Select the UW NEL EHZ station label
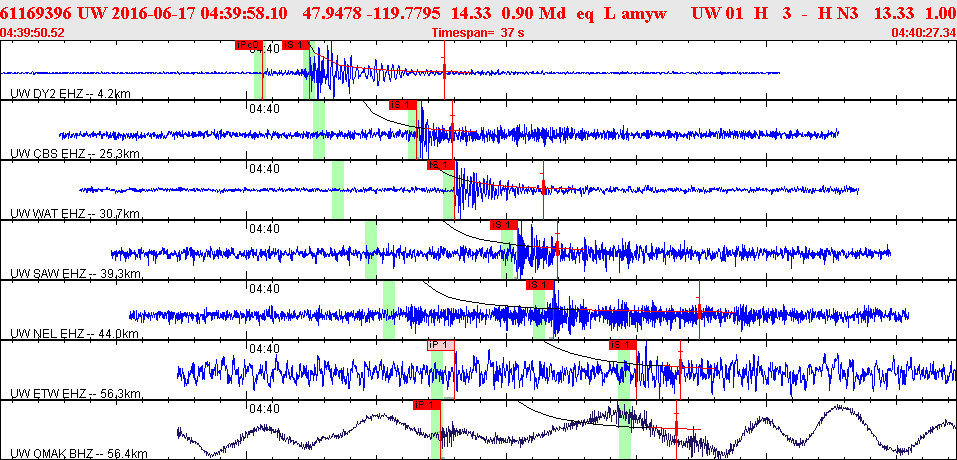The width and height of the screenshot is (957, 460). [73, 334]
